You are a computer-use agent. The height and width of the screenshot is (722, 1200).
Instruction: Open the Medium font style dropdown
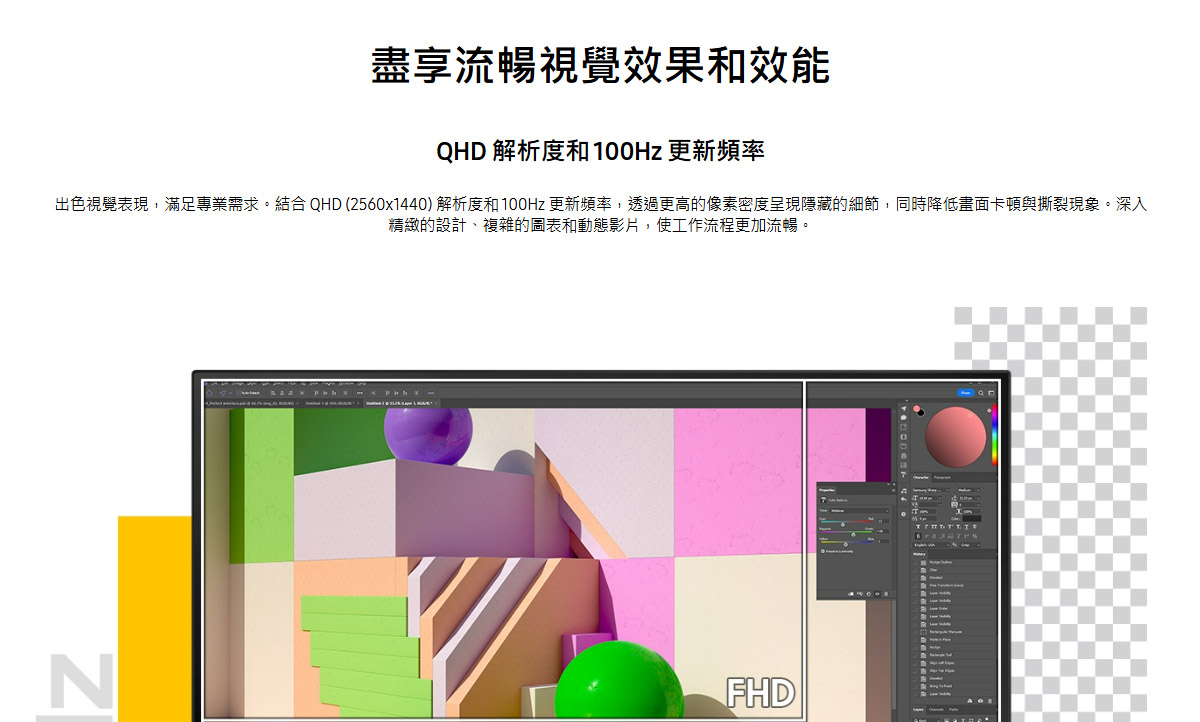point(968,490)
